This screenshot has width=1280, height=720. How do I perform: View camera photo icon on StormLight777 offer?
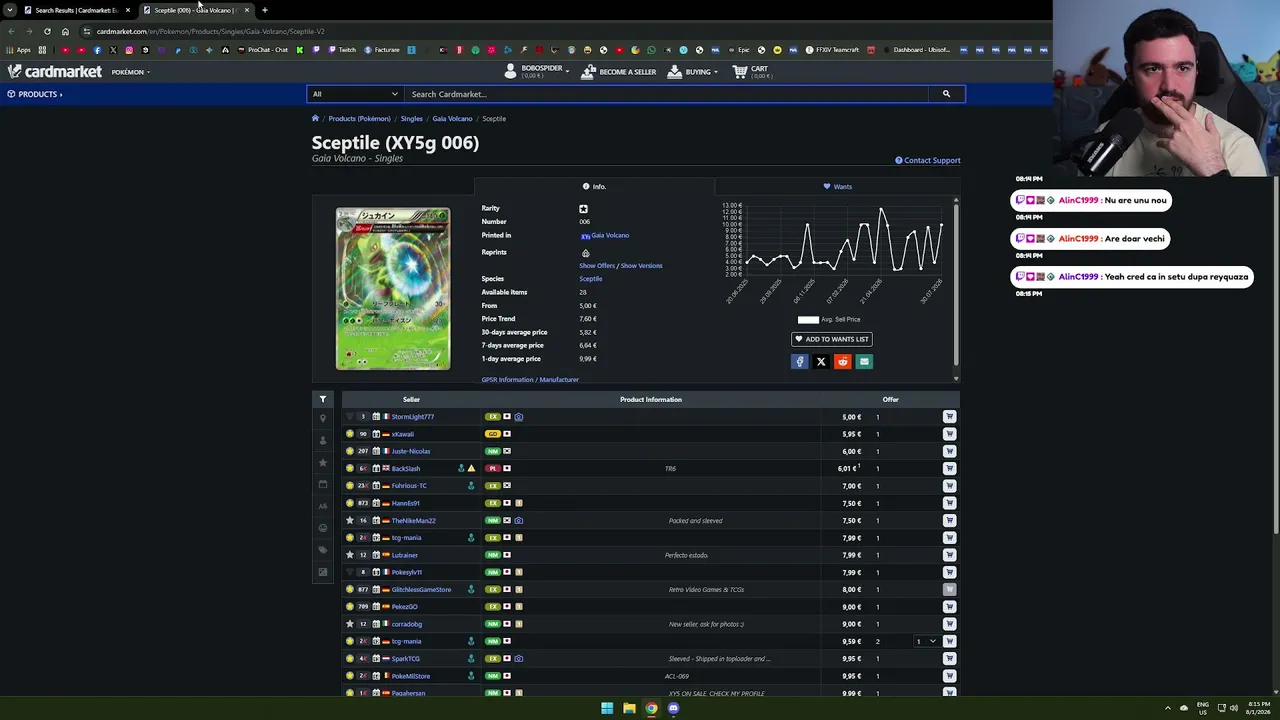[518, 417]
